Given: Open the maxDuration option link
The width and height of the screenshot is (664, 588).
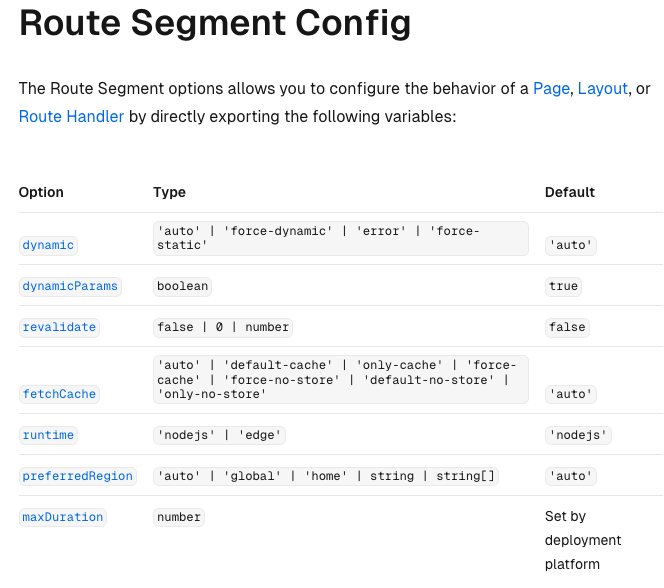Looking at the screenshot, I should click(63, 517).
